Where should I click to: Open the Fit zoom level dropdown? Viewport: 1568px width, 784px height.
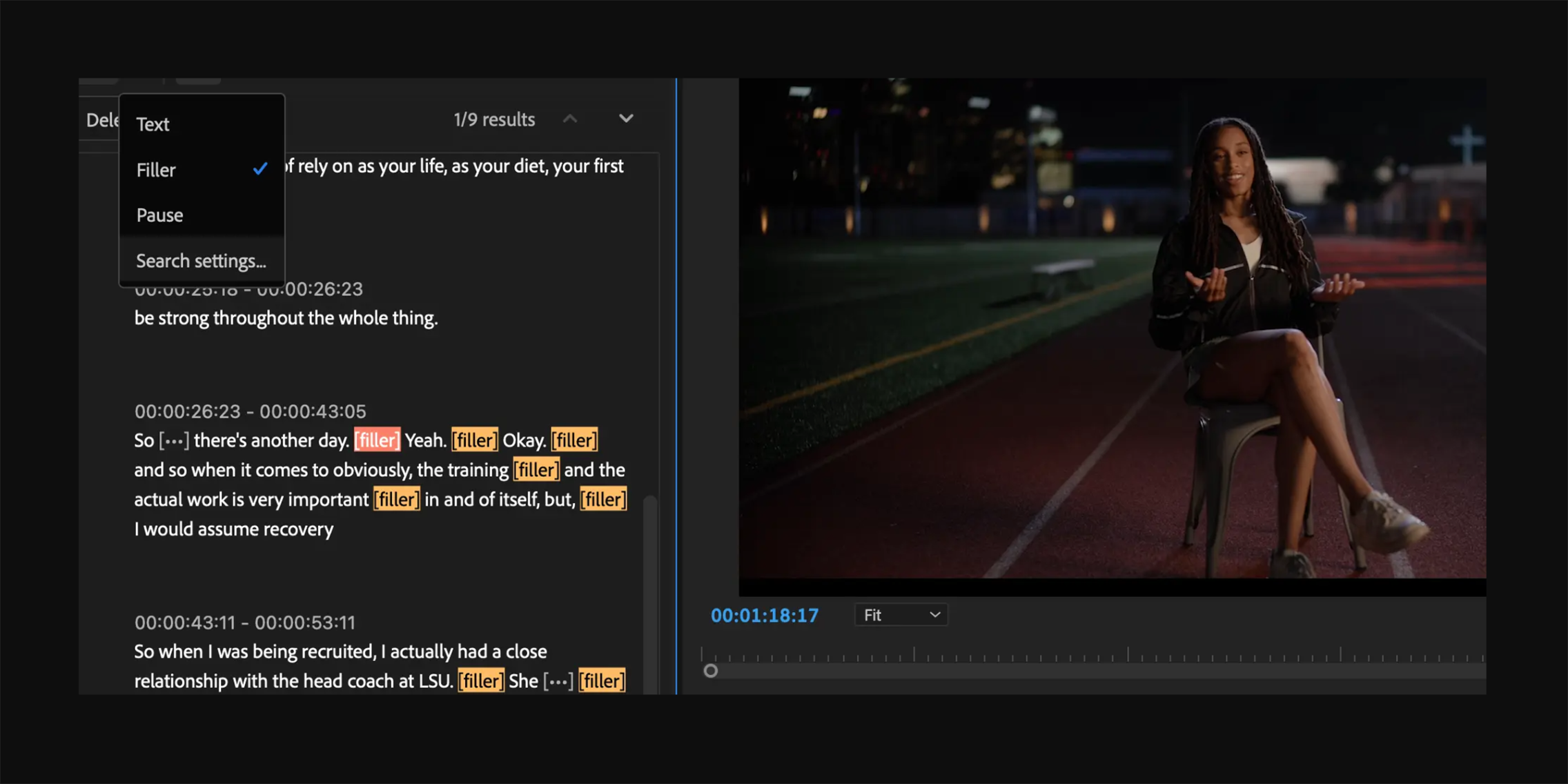pos(901,614)
